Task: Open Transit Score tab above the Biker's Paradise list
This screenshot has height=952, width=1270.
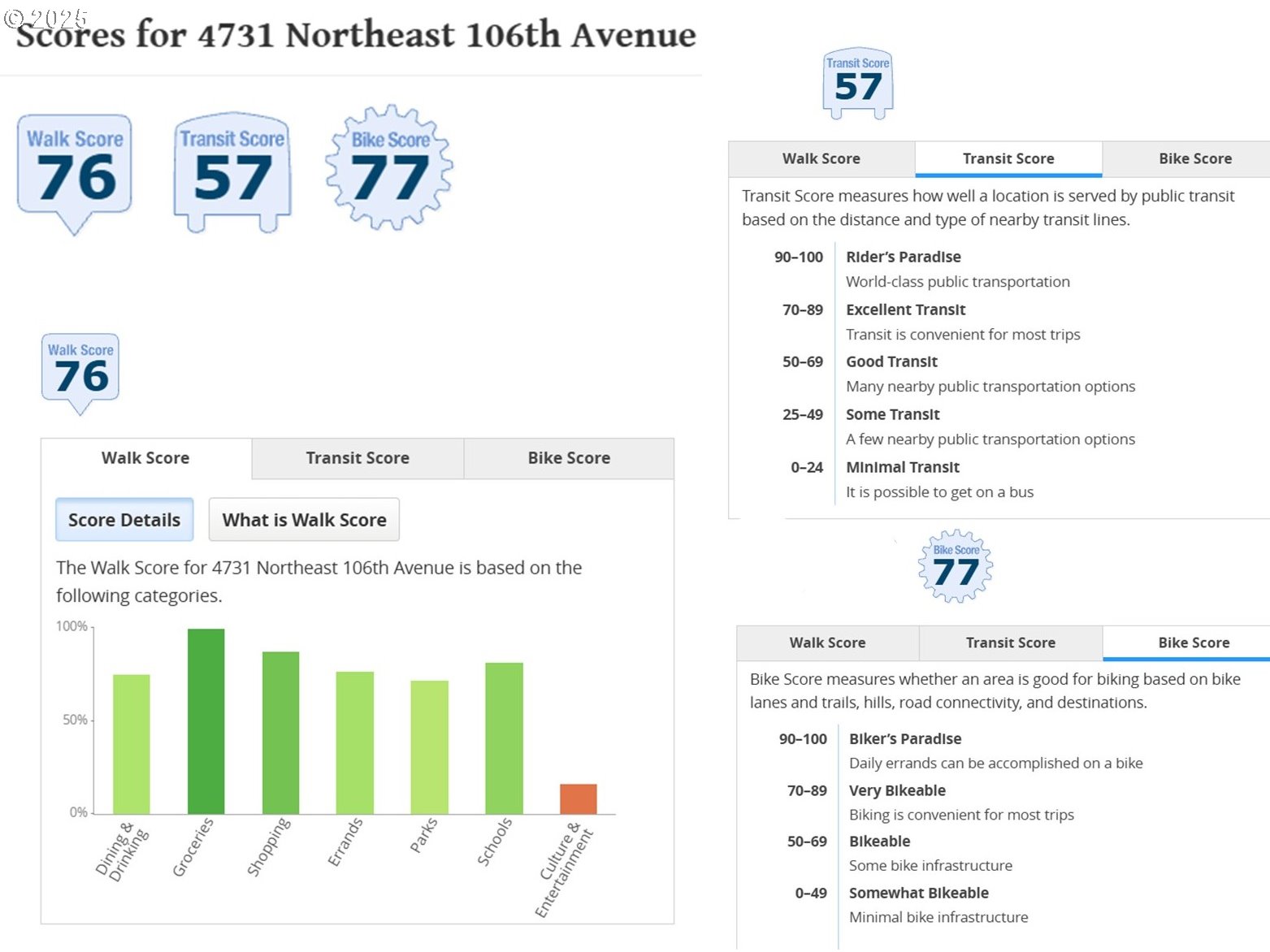Action: click(x=1010, y=643)
